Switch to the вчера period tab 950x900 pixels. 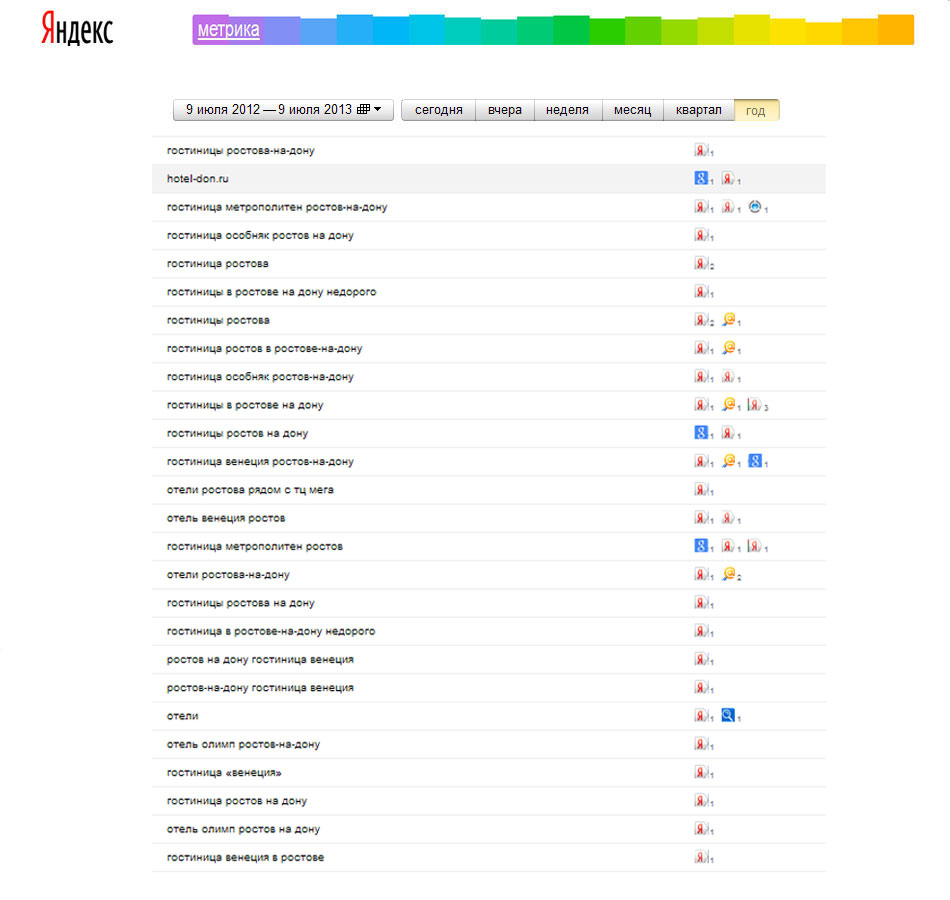(505, 110)
